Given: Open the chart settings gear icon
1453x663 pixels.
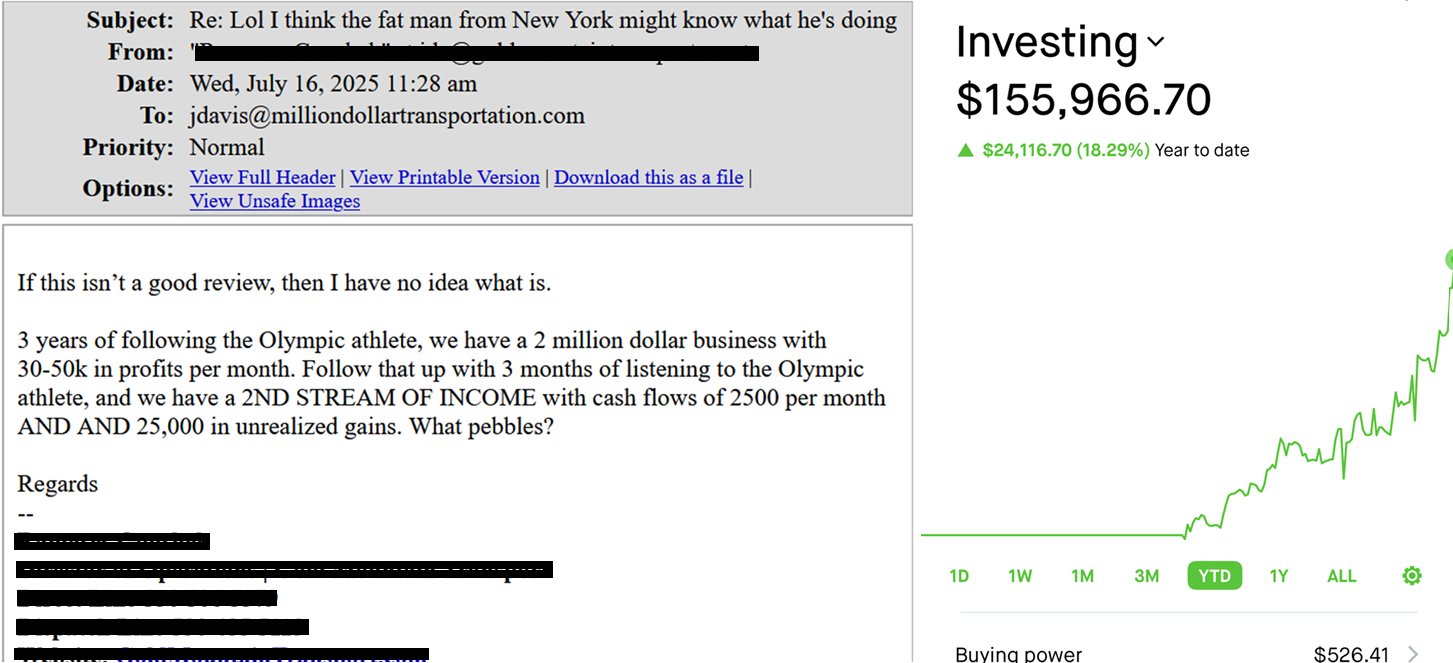Looking at the screenshot, I should pyautogui.click(x=1411, y=575).
